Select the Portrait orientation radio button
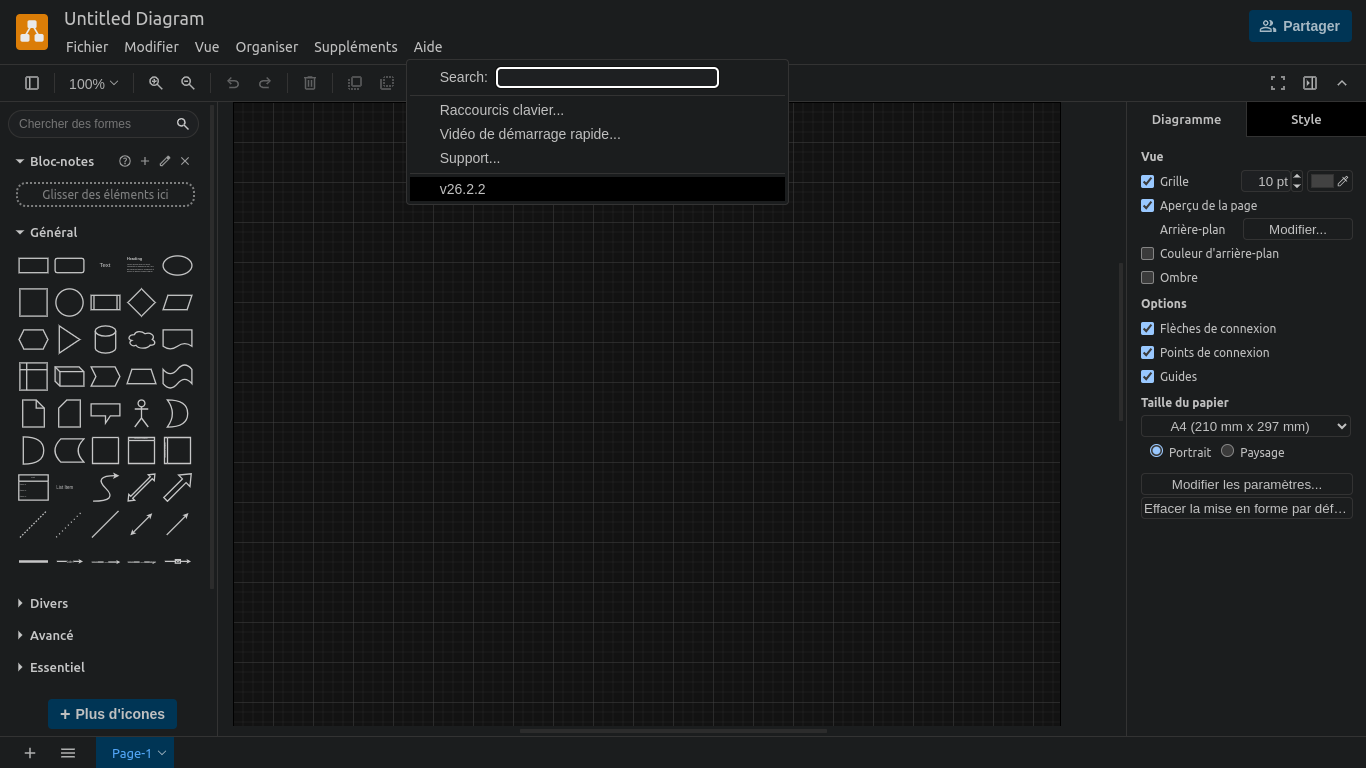Screen dimensions: 1366x768 pyautogui.click(x=1157, y=451)
